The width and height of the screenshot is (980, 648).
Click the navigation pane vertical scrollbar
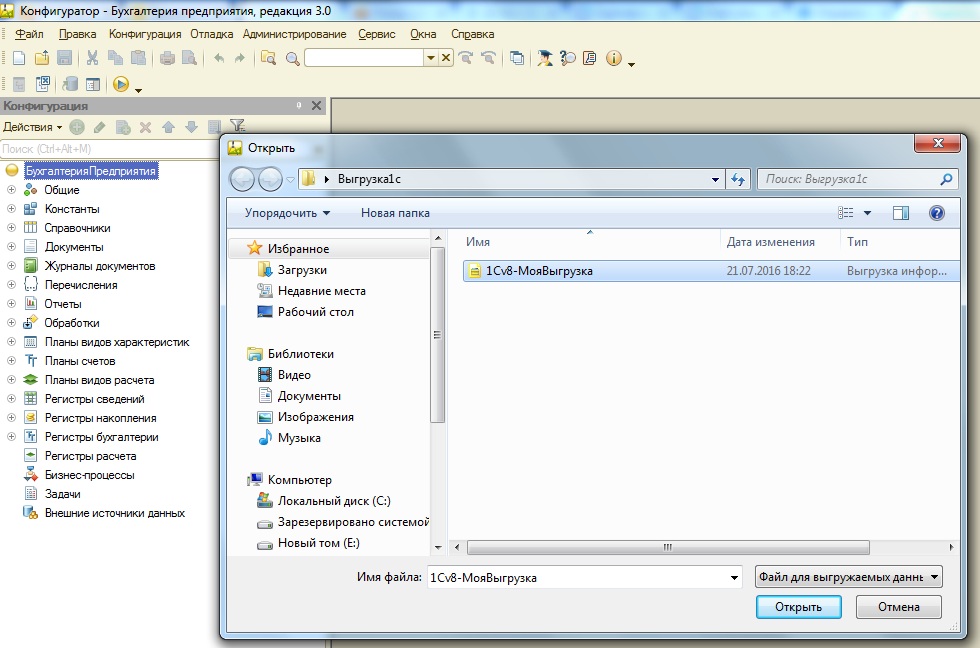click(438, 335)
